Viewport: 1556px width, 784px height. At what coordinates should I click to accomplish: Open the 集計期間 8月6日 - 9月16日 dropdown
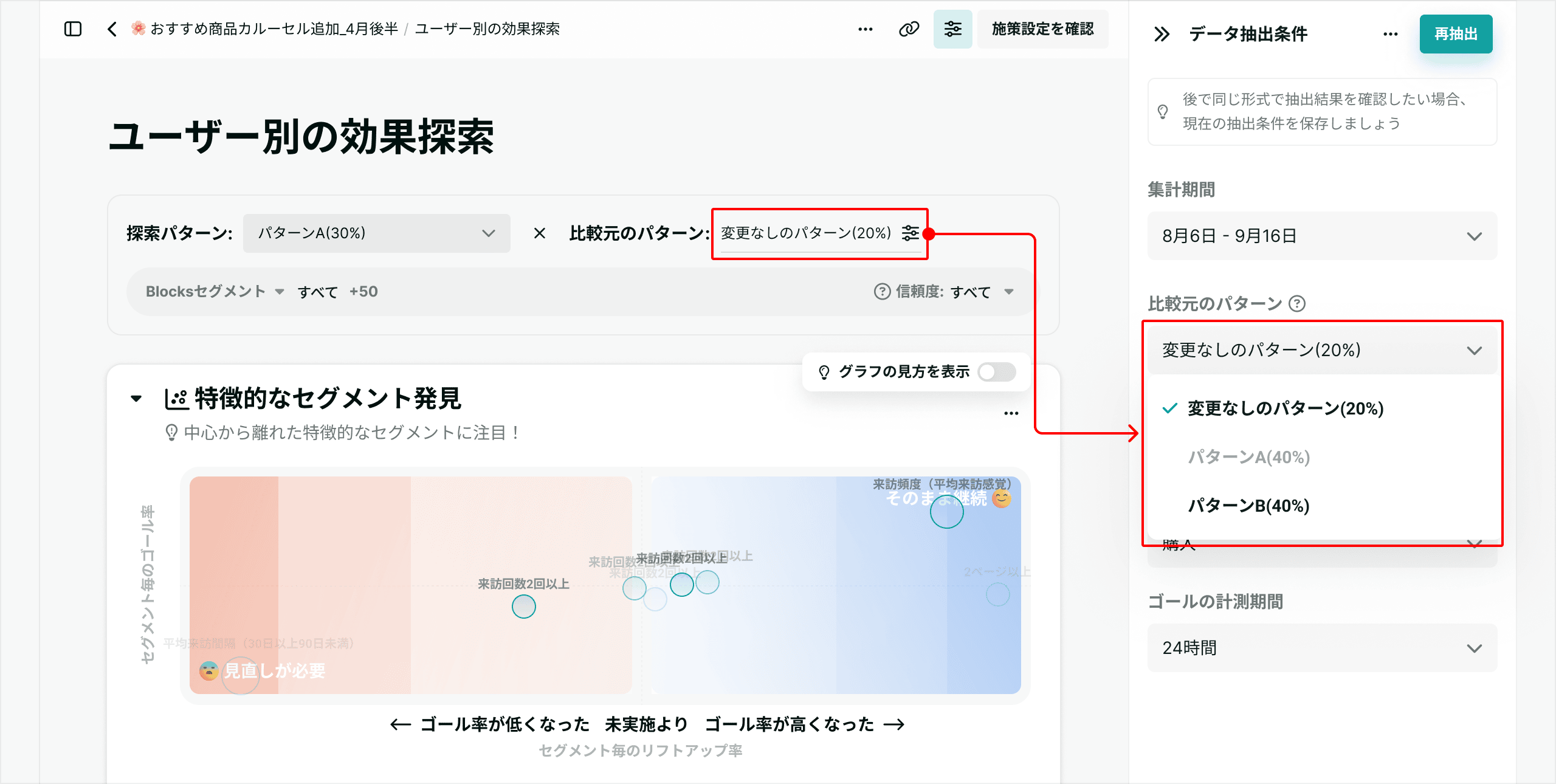pyautogui.click(x=1322, y=236)
